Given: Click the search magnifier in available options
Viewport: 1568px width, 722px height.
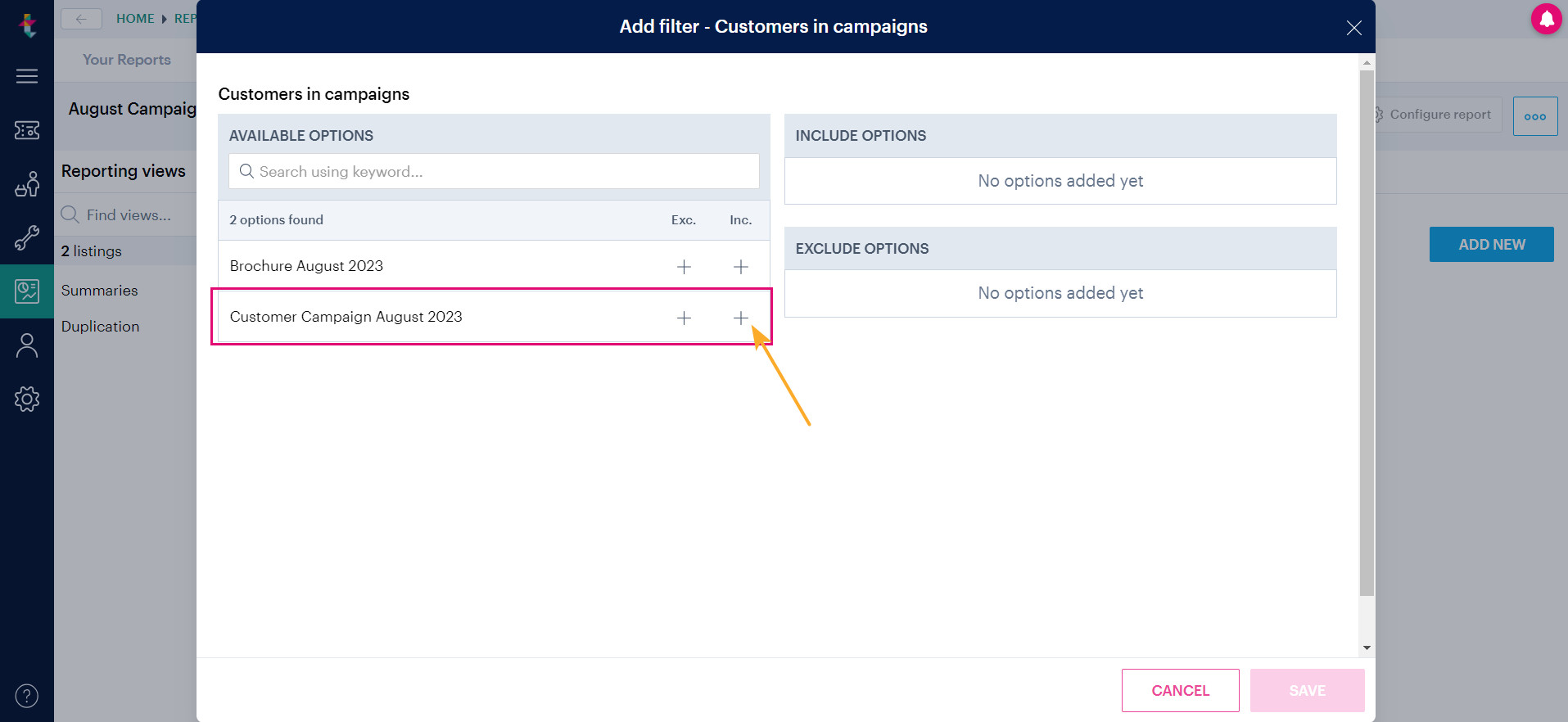Looking at the screenshot, I should click(x=246, y=171).
